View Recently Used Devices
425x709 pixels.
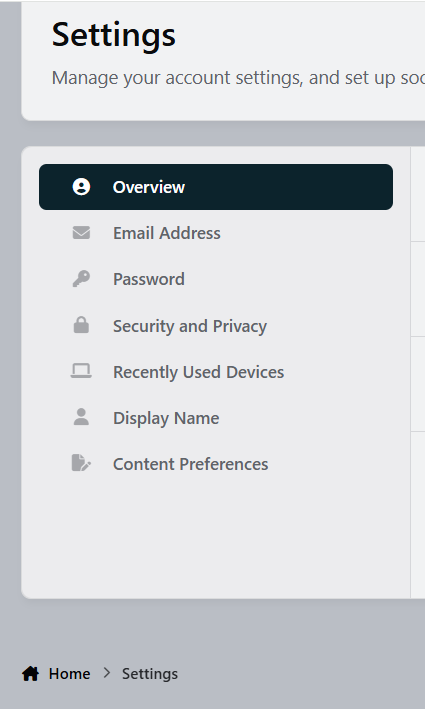pyautogui.click(x=216, y=372)
